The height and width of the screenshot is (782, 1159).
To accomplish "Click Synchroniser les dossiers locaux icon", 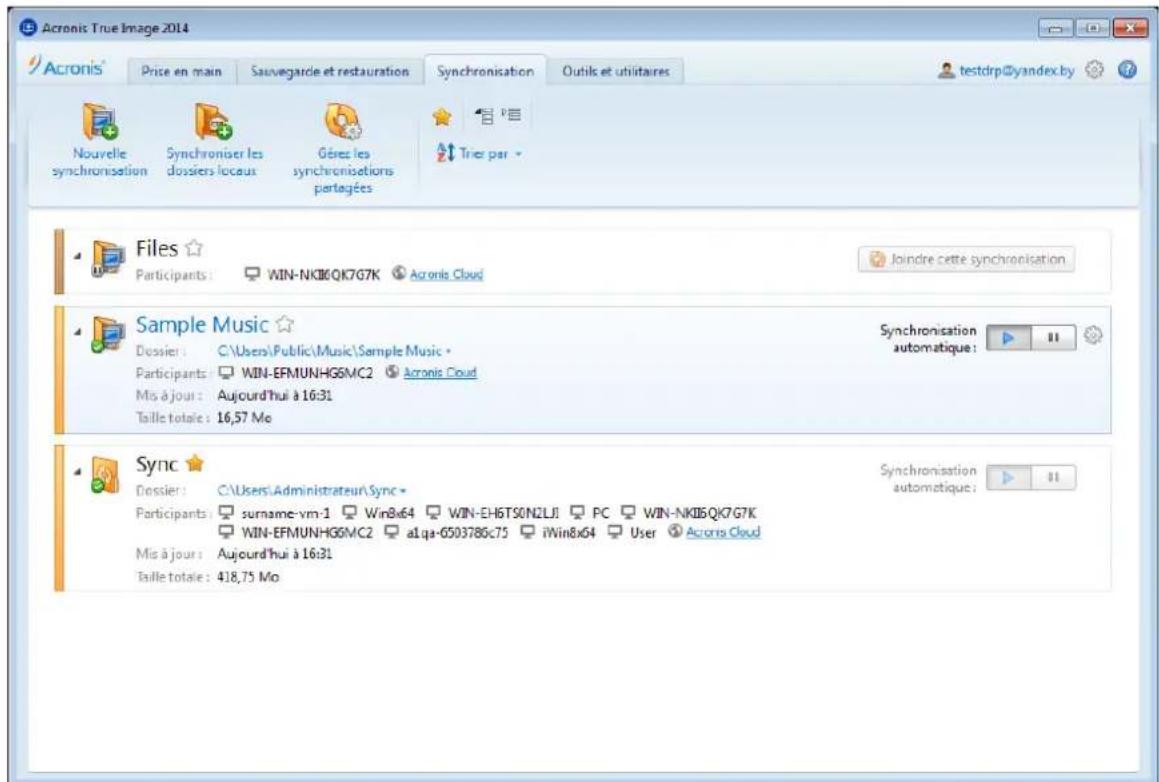I will 214,122.
